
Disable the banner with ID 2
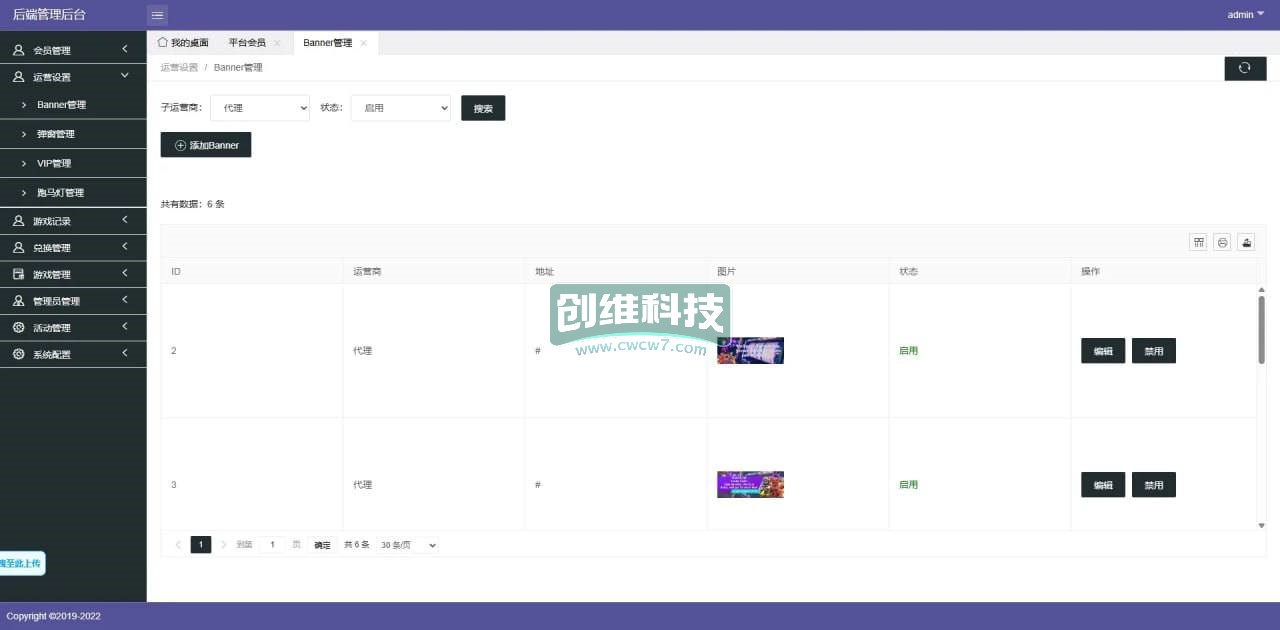[1153, 351]
